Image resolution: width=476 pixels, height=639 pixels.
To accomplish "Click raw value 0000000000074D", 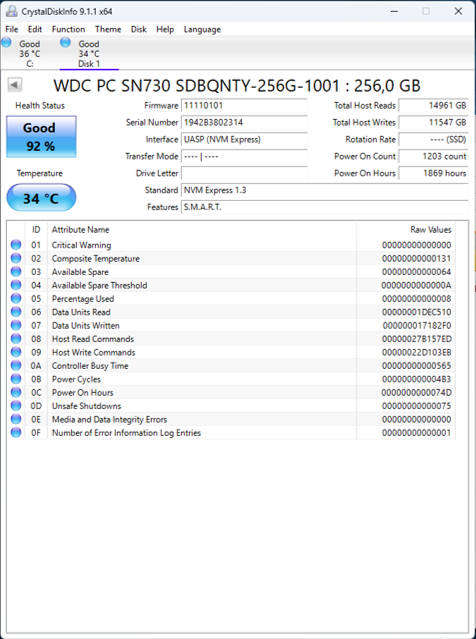I will coord(416,392).
